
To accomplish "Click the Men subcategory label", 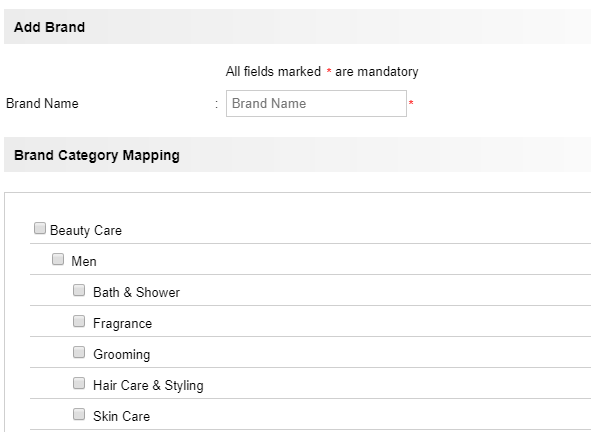I will coord(84,261).
